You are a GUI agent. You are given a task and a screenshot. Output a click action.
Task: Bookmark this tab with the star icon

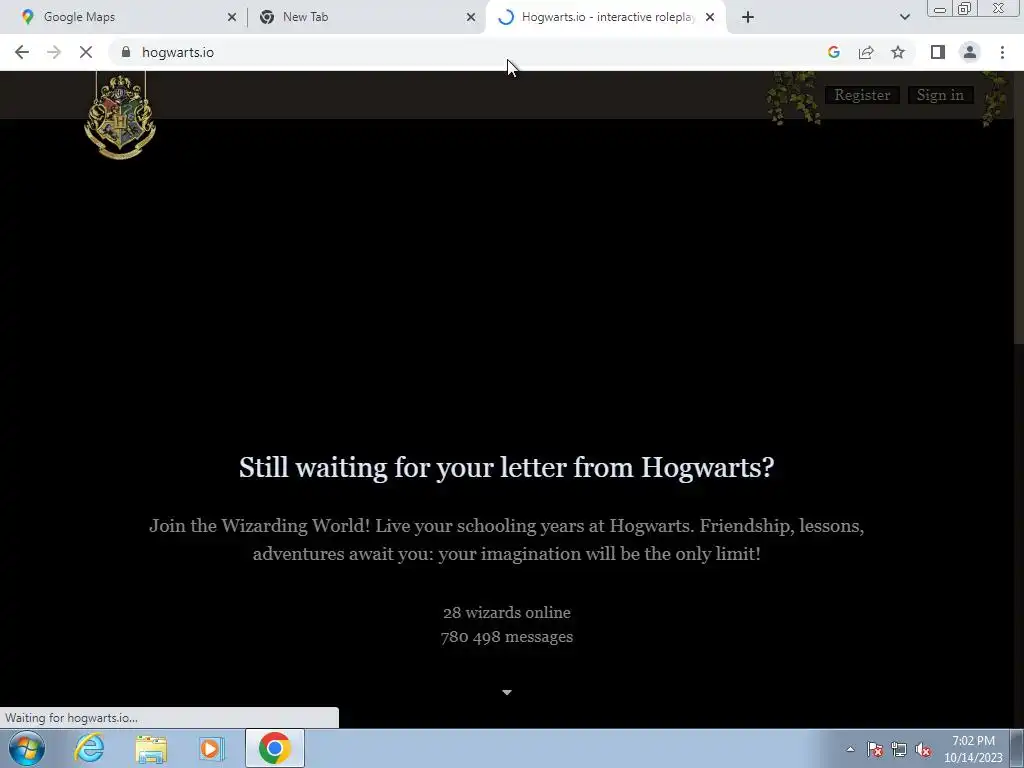click(x=898, y=52)
